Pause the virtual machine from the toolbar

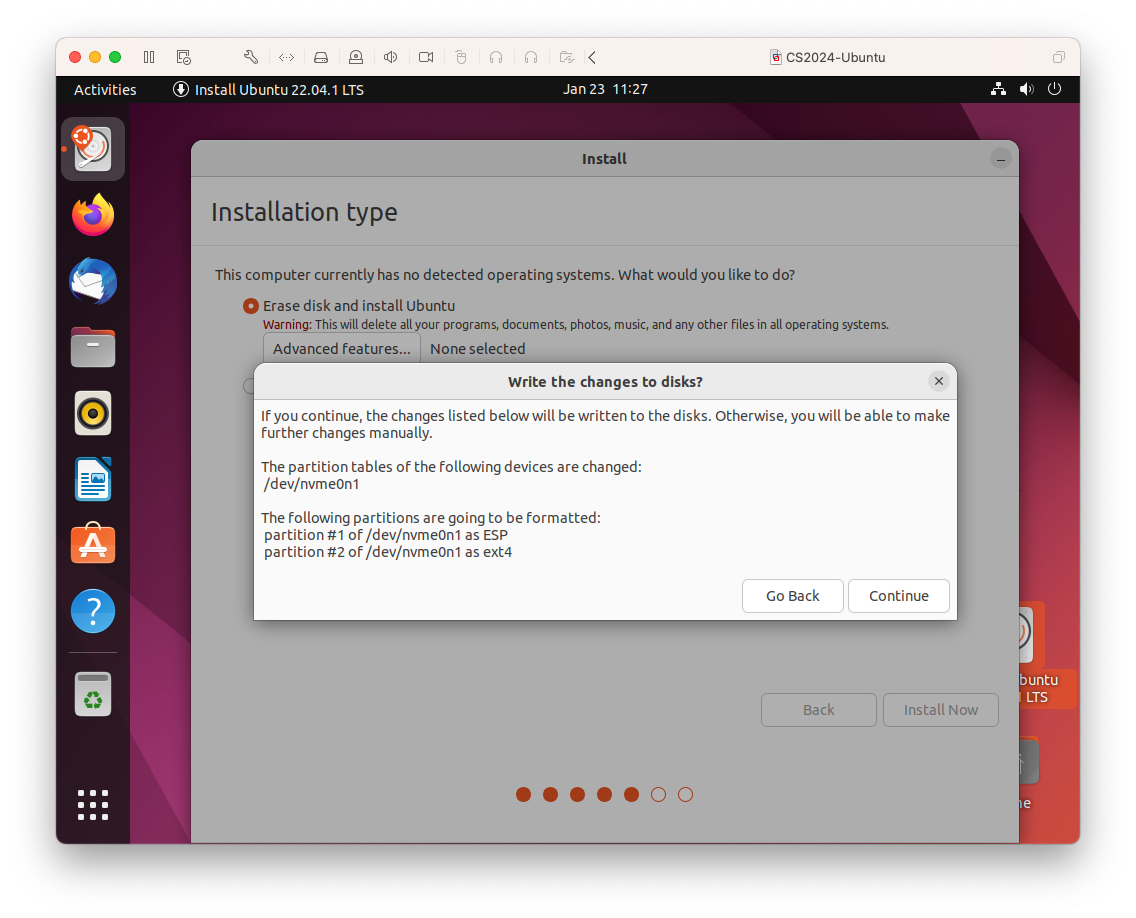[149, 57]
